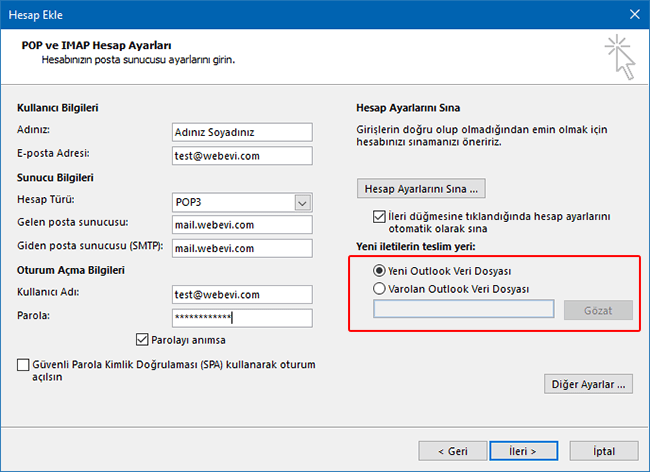Click the Gelen posta sunucusu field

pyautogui.click(x=241, y=225)
